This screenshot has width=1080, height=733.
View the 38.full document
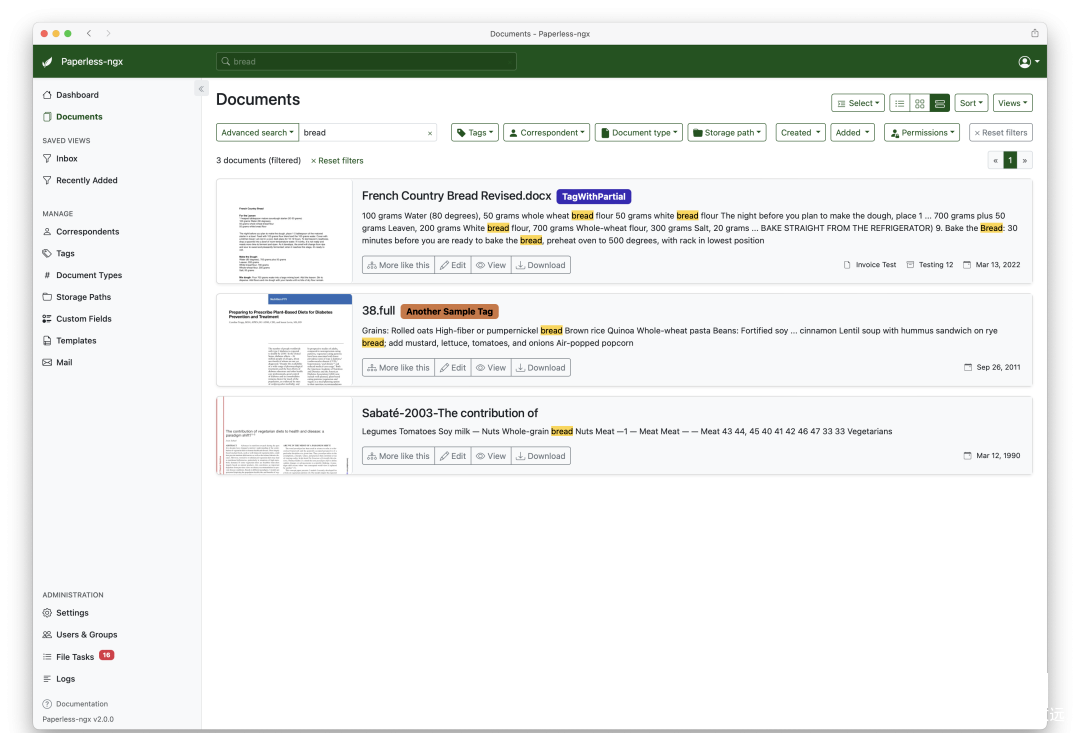point(491,368)
